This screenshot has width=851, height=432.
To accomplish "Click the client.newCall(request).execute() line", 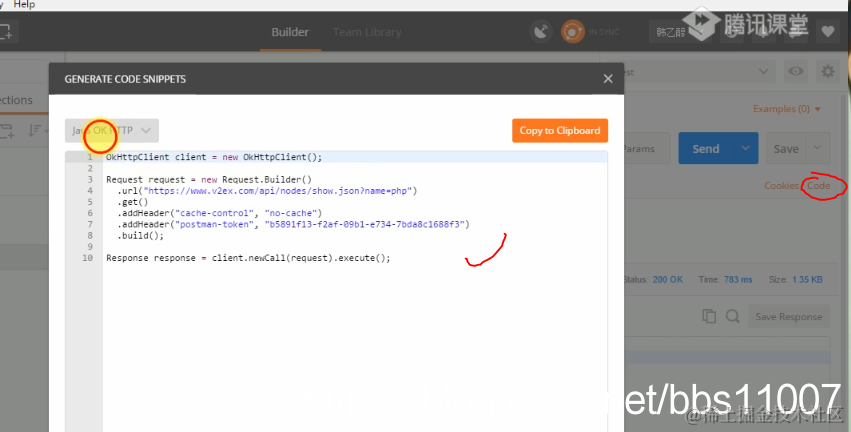I will (248, 258).
